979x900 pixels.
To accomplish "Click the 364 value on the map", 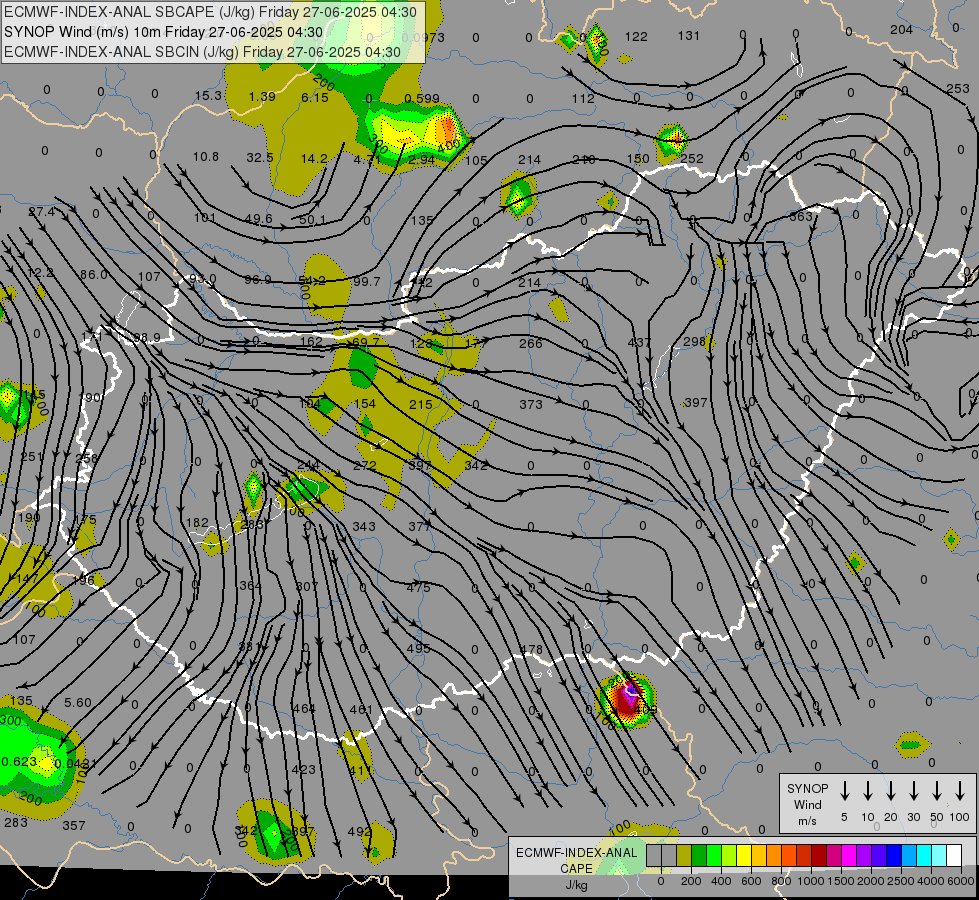I will coord(250,586).
